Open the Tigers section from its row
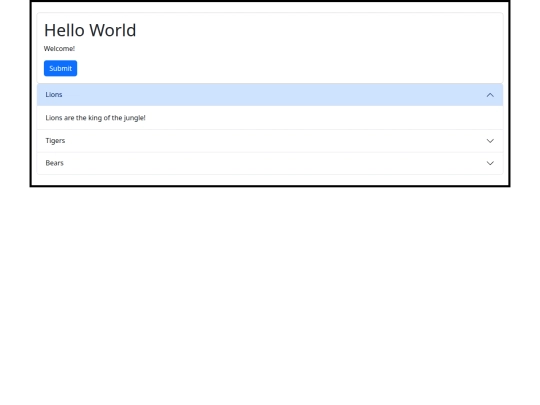This screenshot has width=540, height=405. pyautogui.click(x=270, y=141)
